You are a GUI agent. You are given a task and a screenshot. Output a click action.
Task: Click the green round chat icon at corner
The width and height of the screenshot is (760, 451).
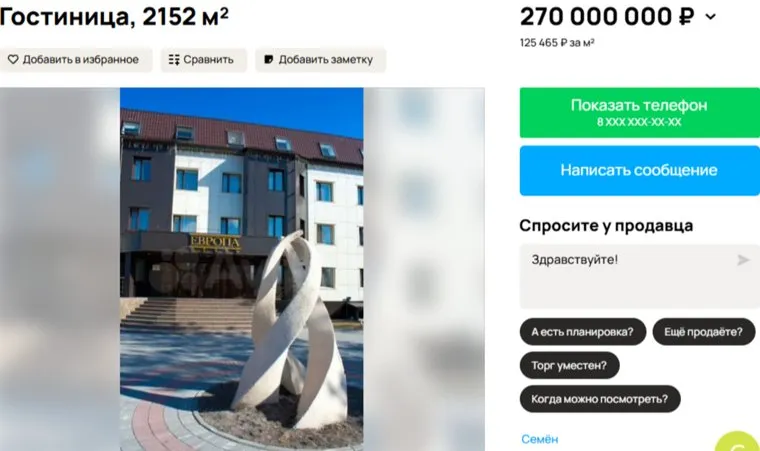pos(739,443)
